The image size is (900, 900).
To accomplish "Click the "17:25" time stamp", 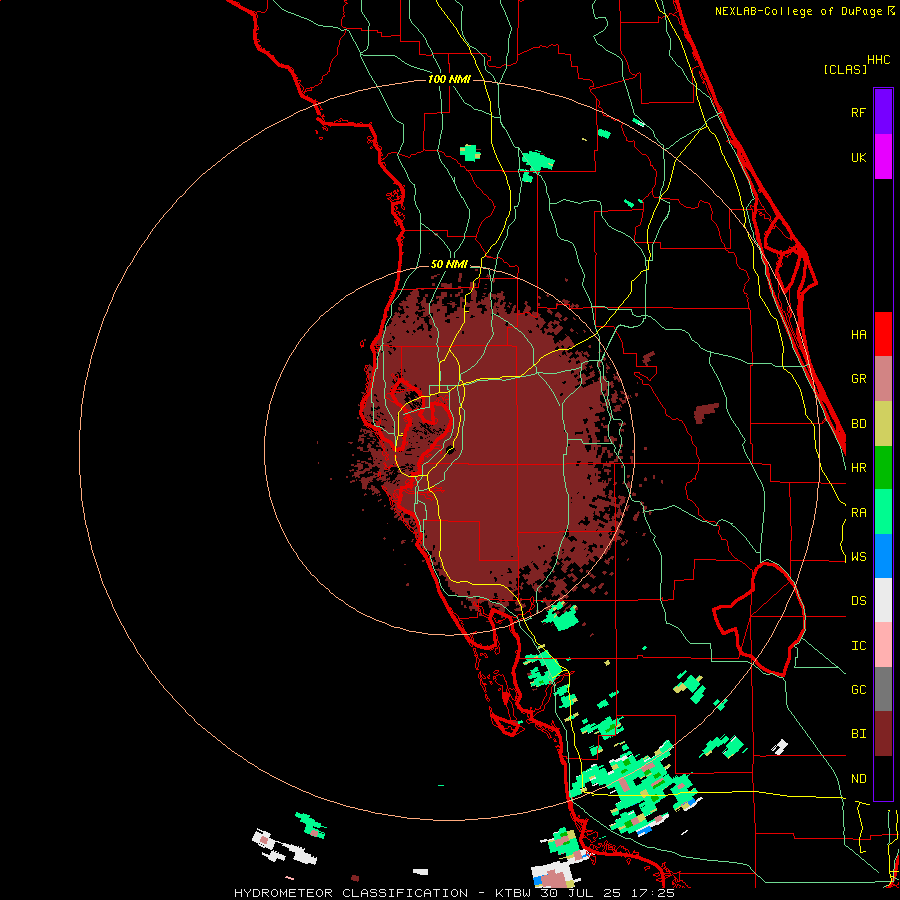I will click(655, 893).
